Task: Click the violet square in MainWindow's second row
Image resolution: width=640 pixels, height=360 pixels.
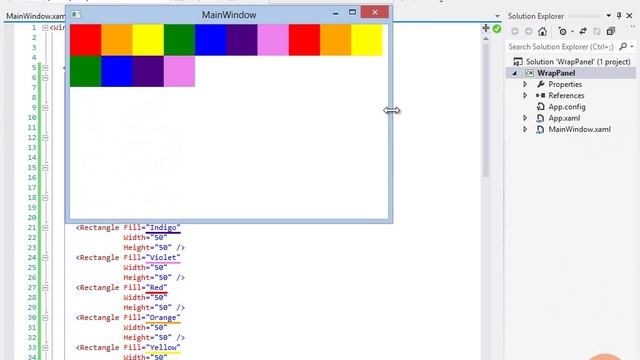Action: click(179, 71)
